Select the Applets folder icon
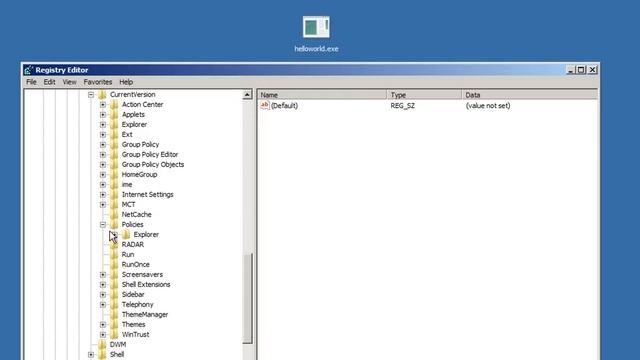 click(114, 115)
